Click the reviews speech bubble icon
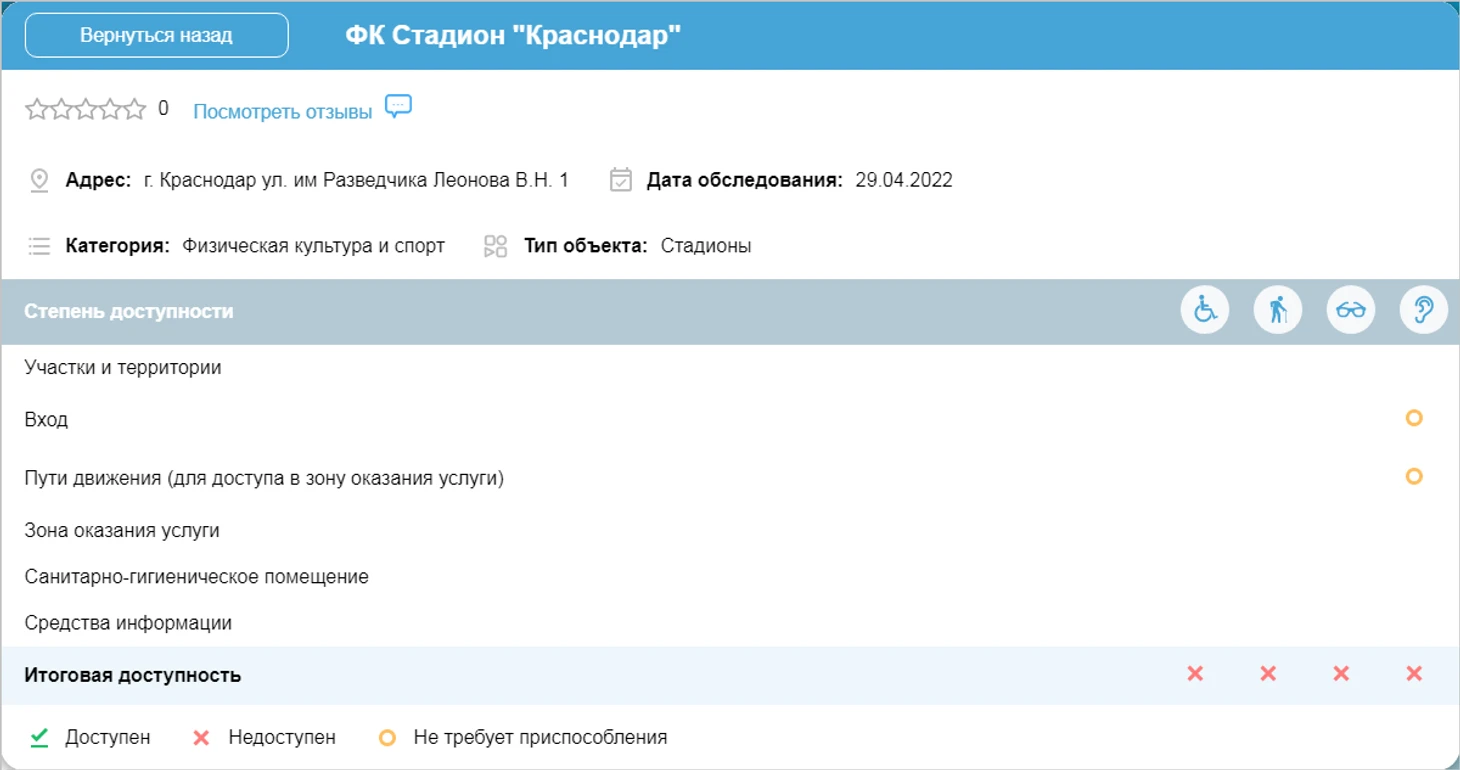The width and height of the screenshot is (1460, 770). (399, 106)
